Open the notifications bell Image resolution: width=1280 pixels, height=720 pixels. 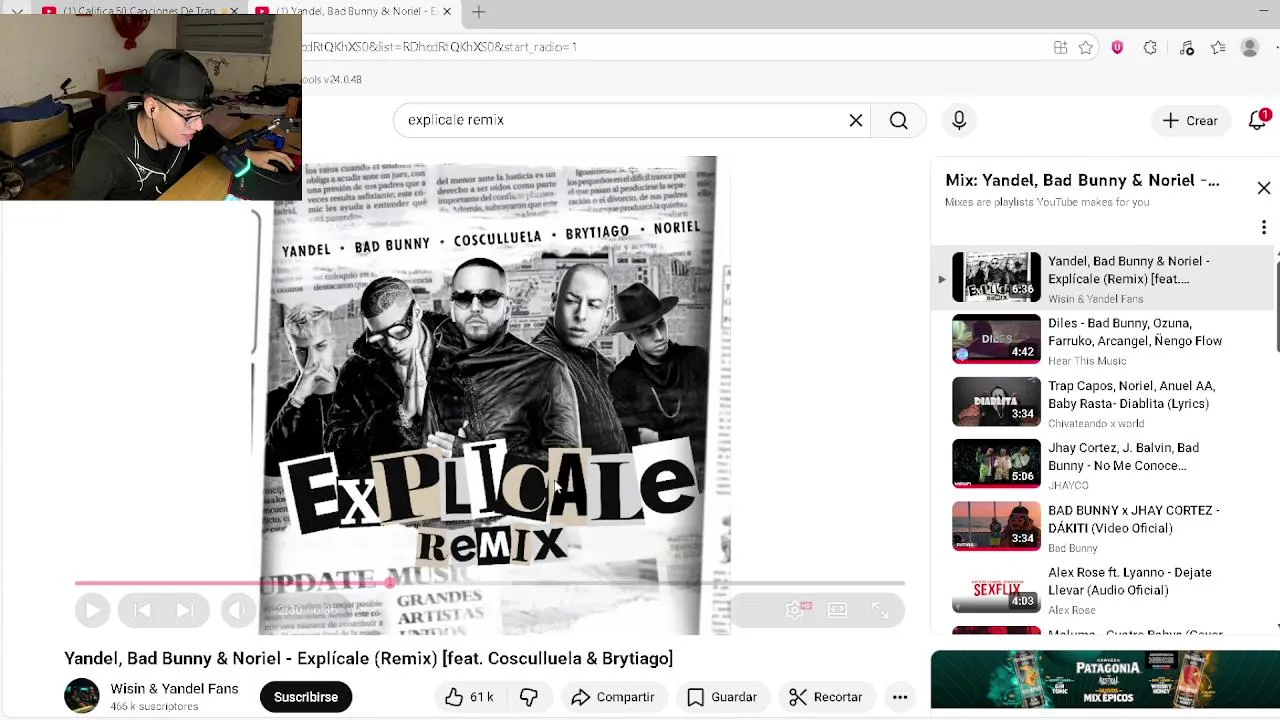[1258, 120]
